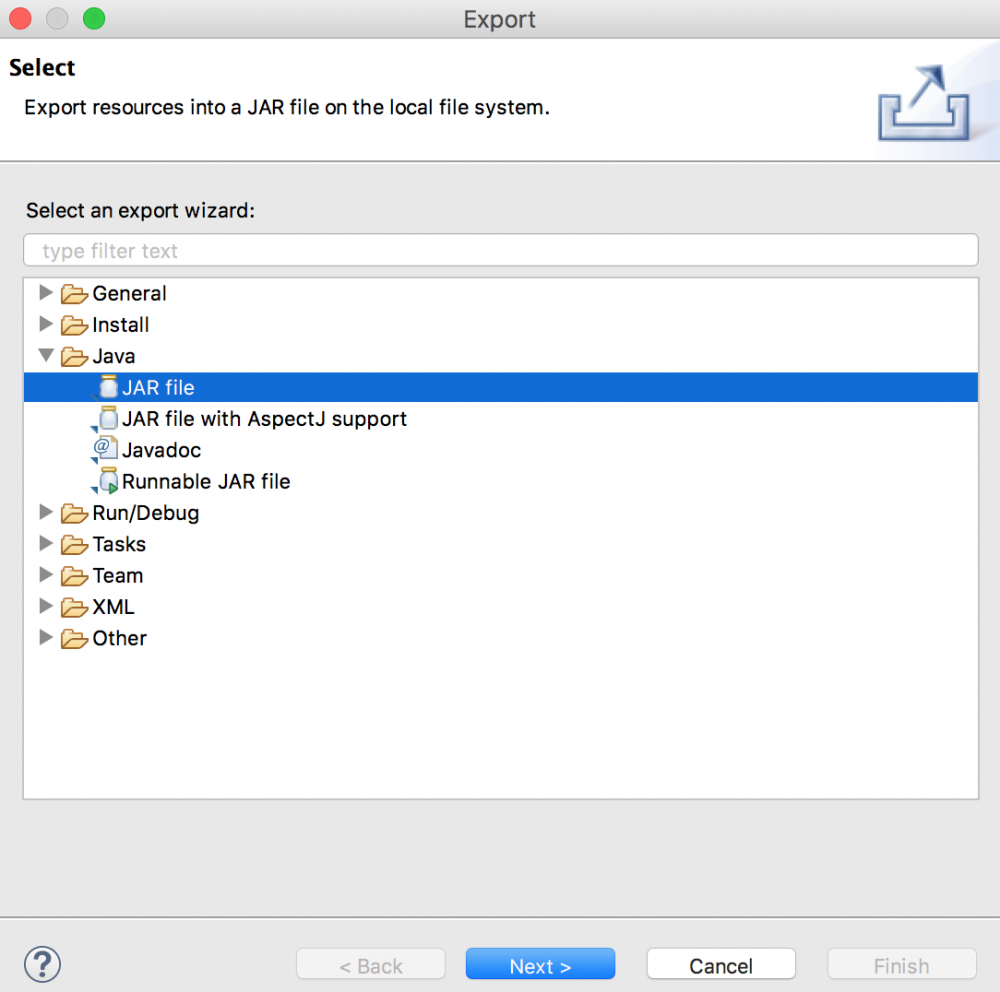Click the XML folder icon

click(74, 608)
